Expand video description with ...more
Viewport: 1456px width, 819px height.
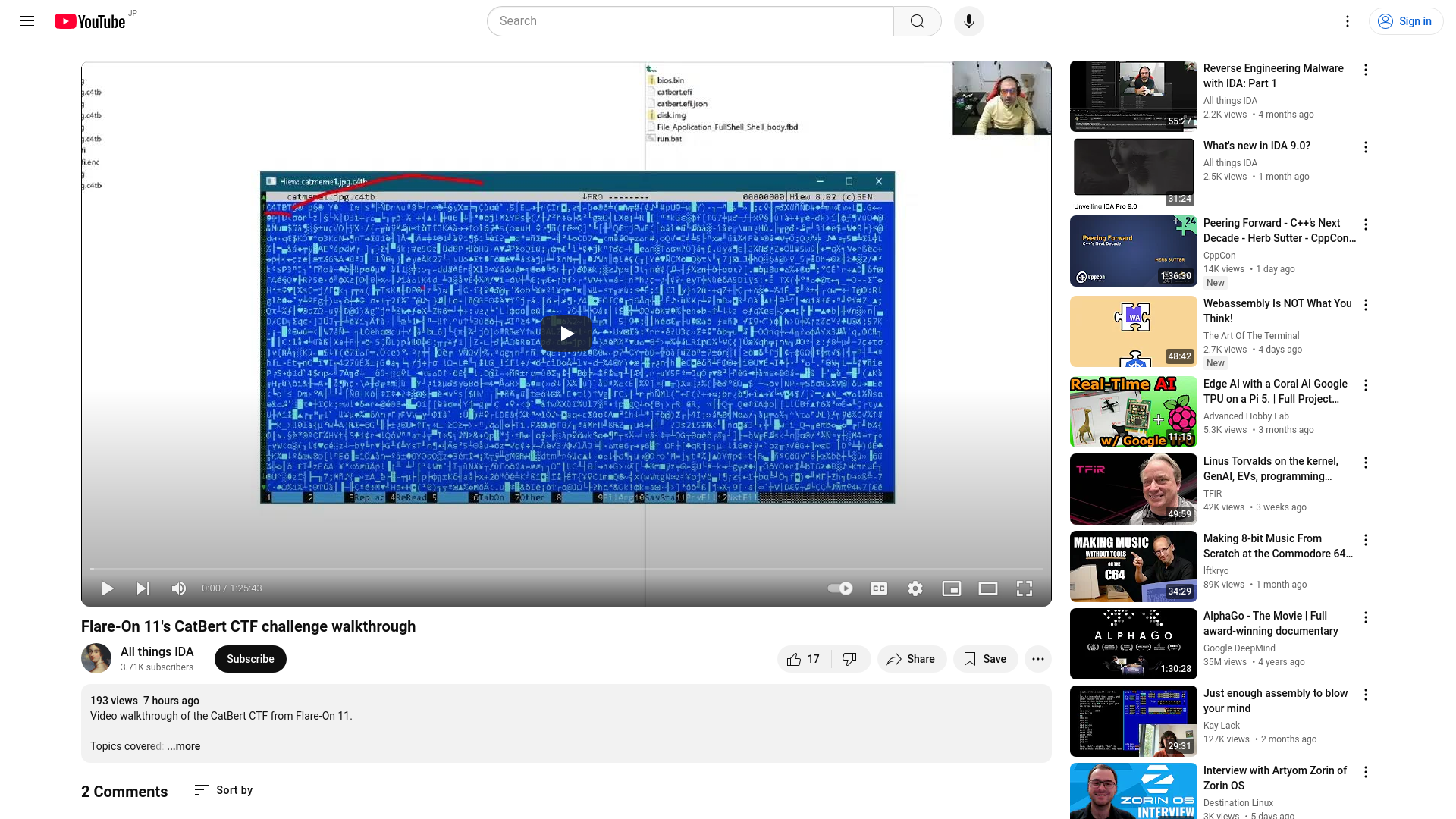click(184, 746)
